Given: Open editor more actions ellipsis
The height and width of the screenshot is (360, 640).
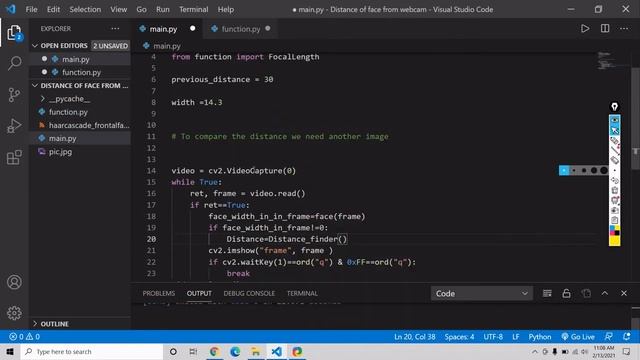Looking at the screenshot, I should click(x=624, y=29).
